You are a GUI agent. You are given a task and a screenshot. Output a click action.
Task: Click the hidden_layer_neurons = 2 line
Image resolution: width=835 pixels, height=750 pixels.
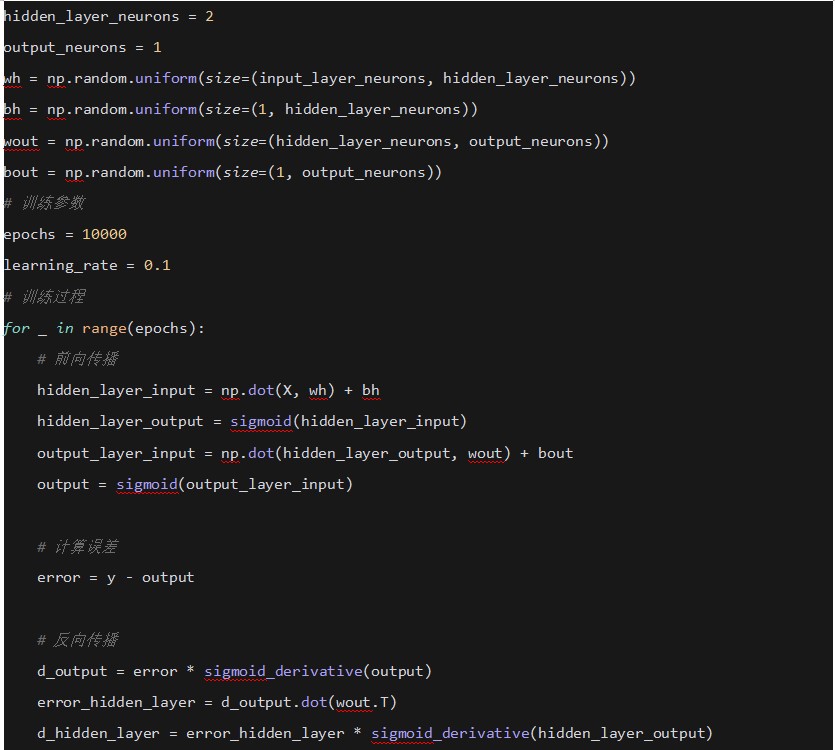click(108, 16)
